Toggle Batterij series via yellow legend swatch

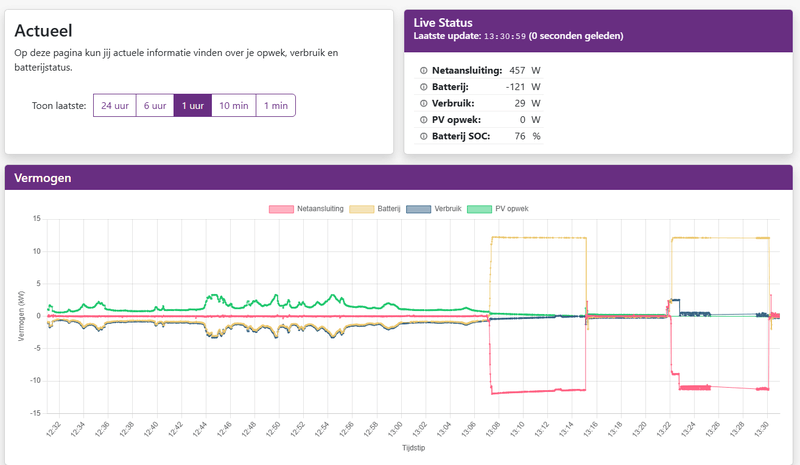click(x=362, y=209)
